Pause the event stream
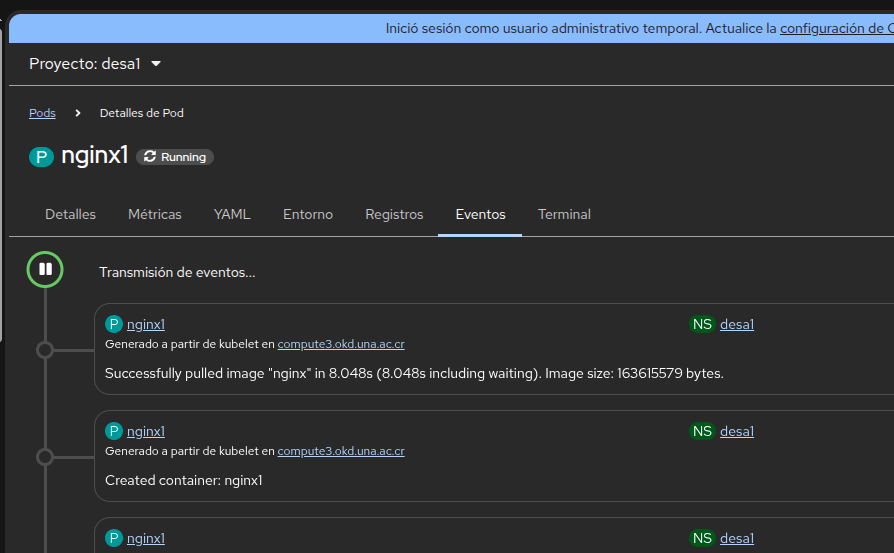 45,269
